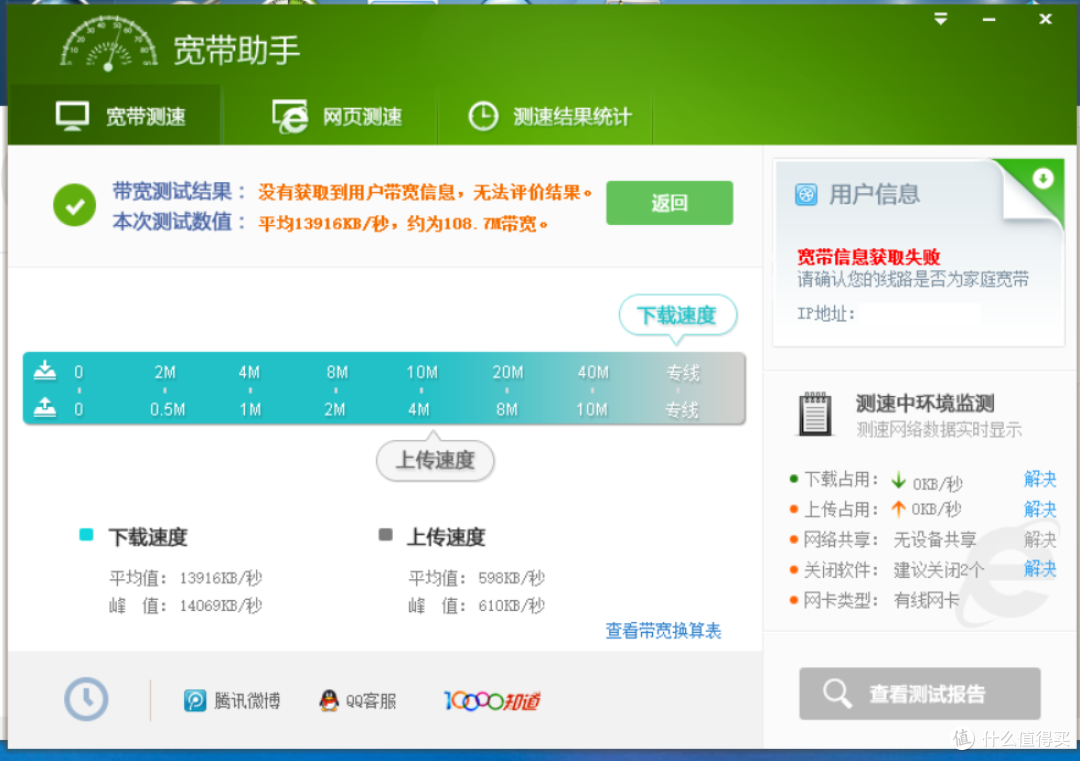
Task: Switch to the 网页测速 tab
Action: pos(330,116)
